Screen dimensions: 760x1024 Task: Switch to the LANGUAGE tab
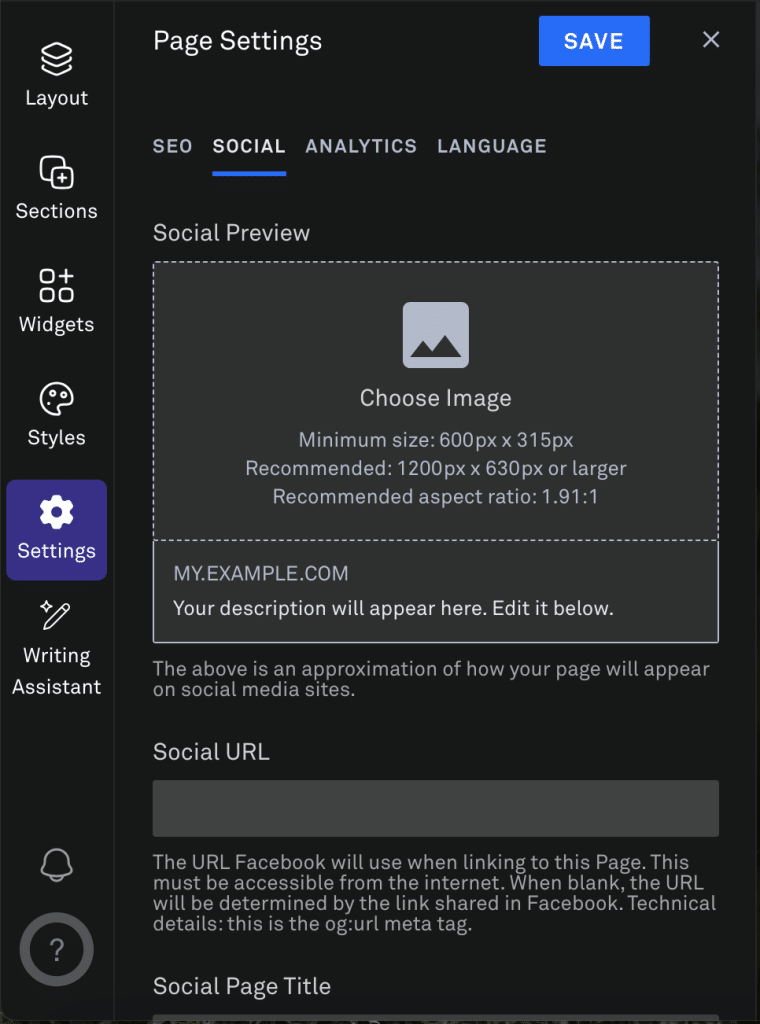coord(491,146)
